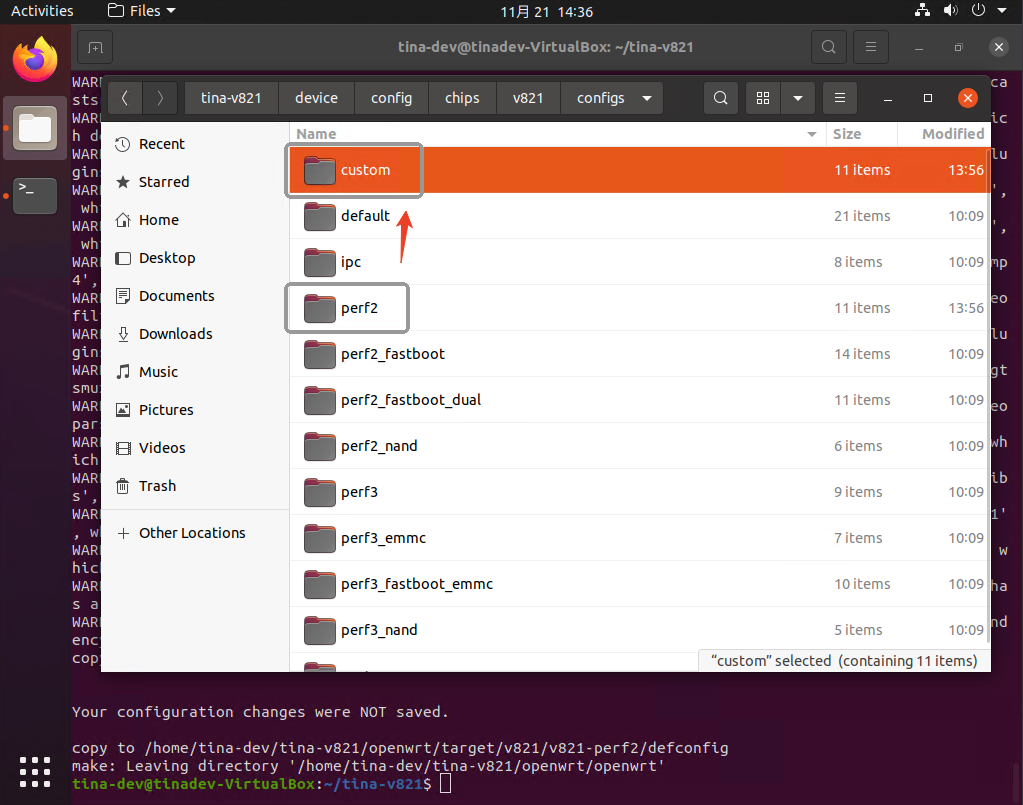Jump to tina-v821 in path bar

(231, 98)
